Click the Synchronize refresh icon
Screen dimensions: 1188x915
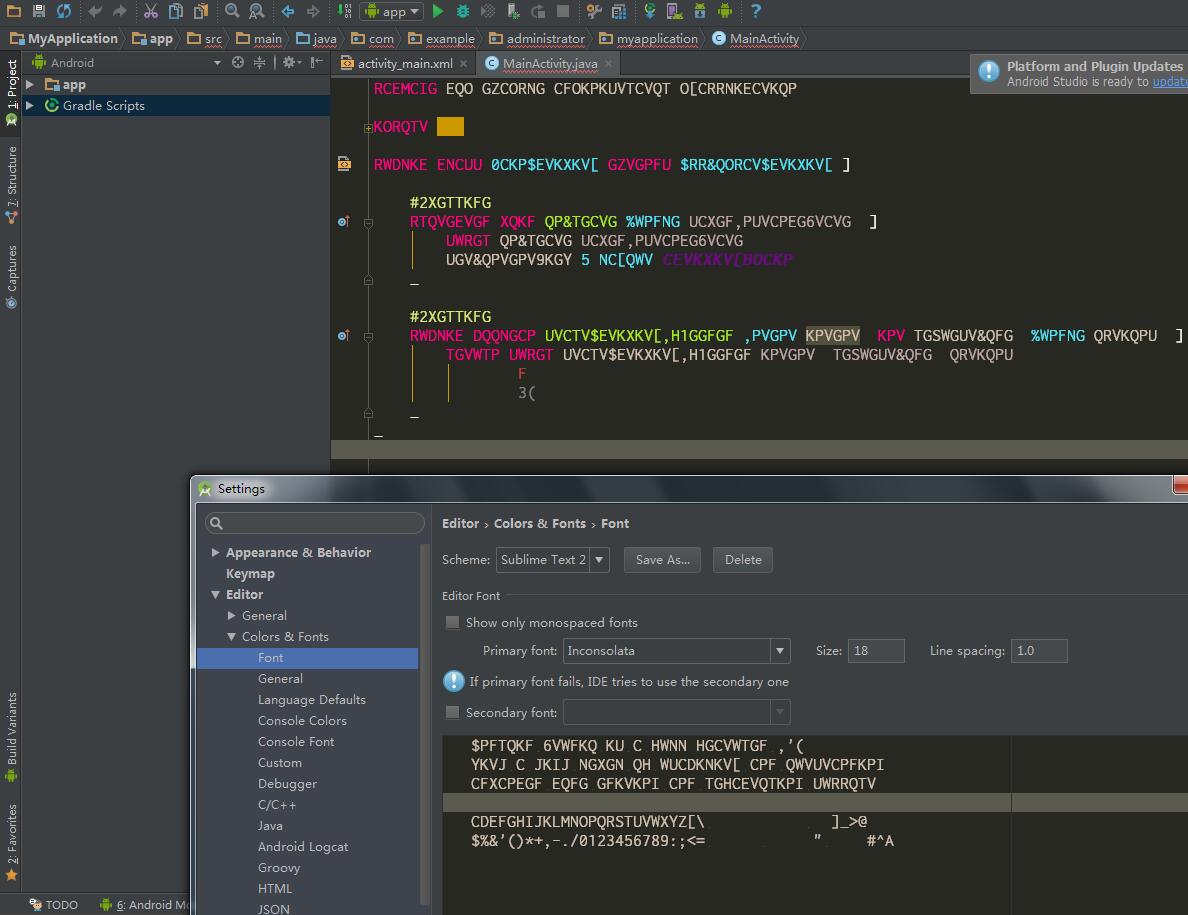click(x=64, y=11)
